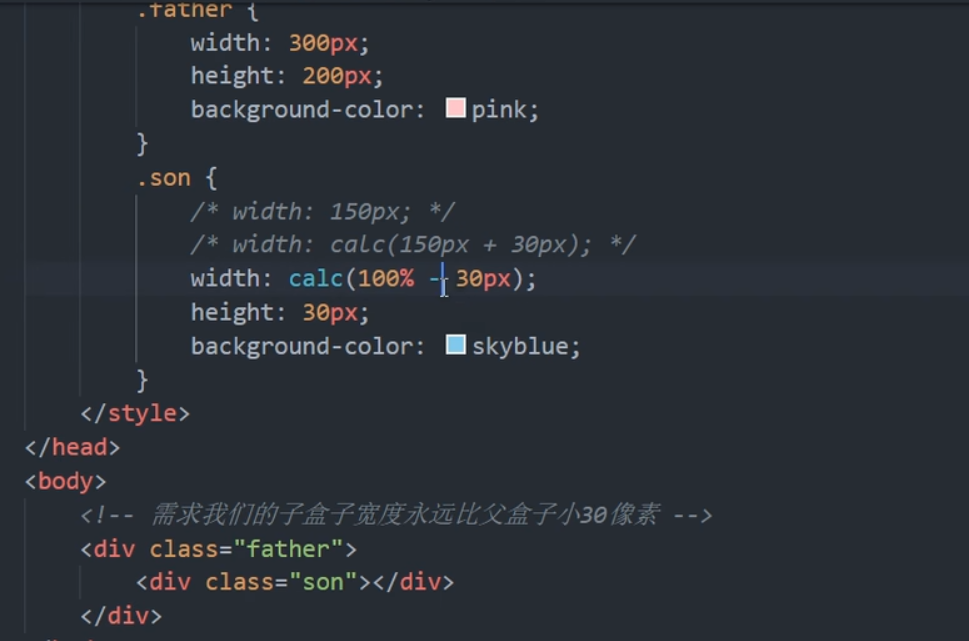Click the closing head tag
The height and width of the screenshot is (641, 969).
click(x=72, y=447)
